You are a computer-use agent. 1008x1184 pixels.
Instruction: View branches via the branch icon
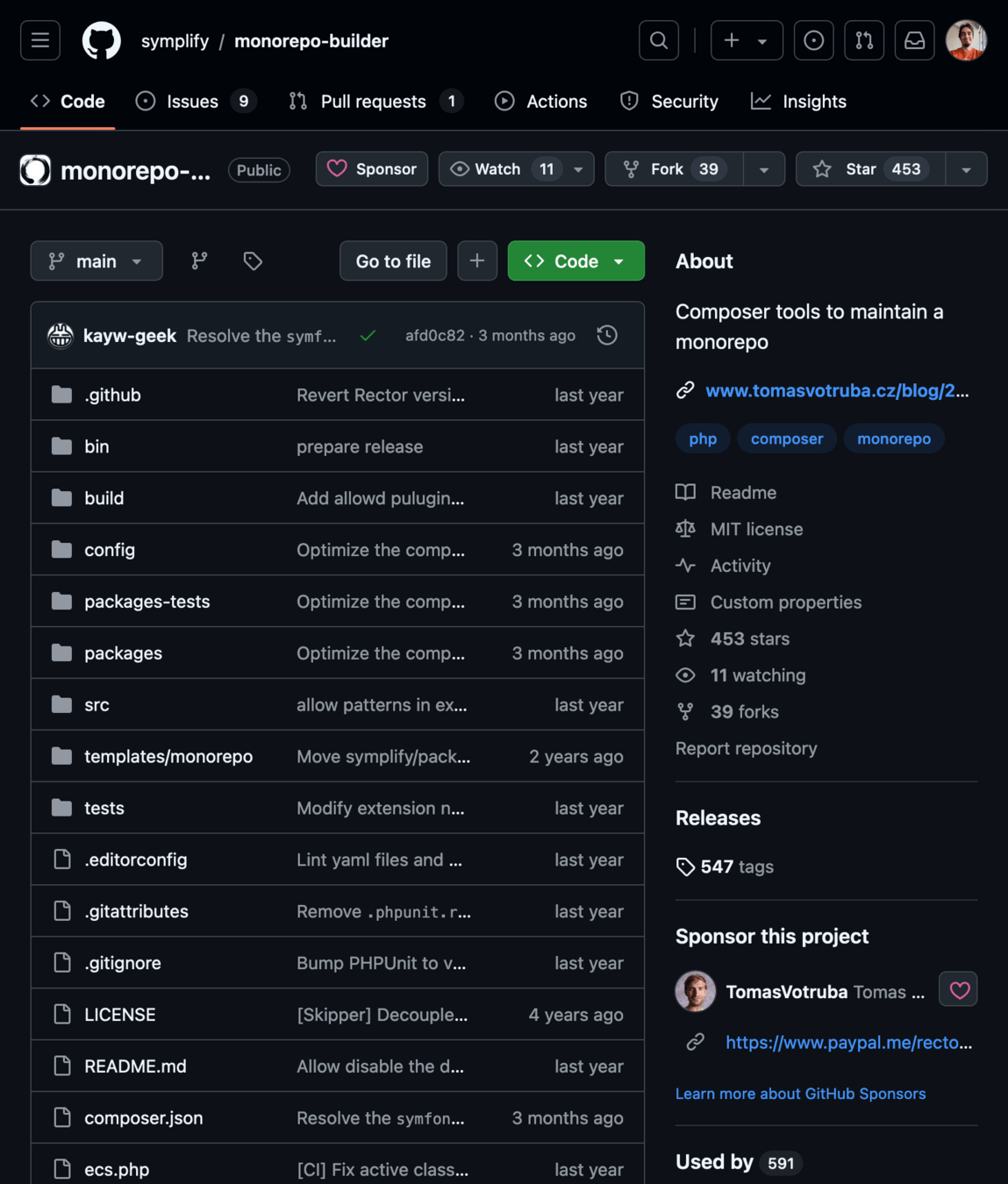pos(200,260)
